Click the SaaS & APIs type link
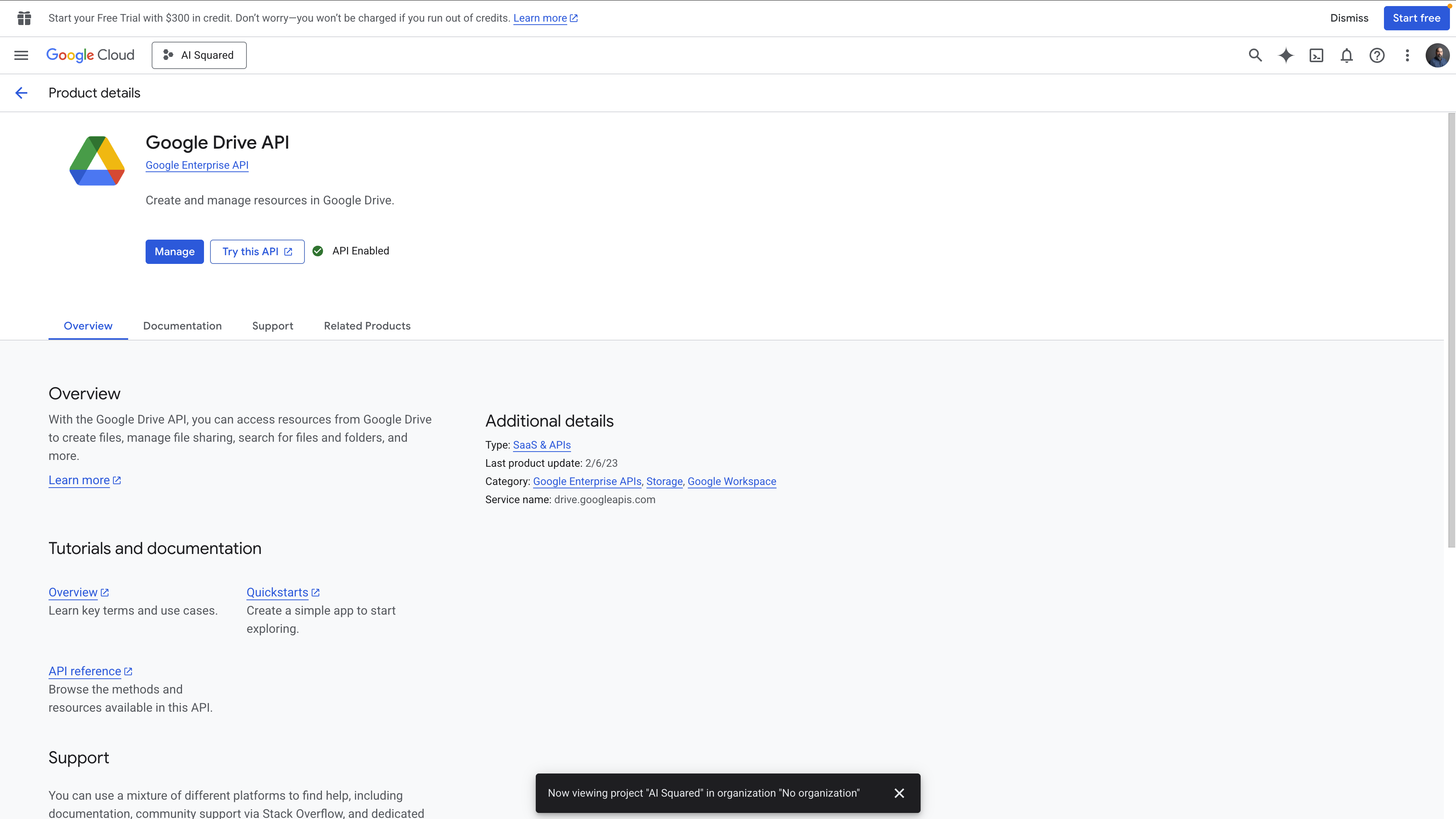Viewport: 1456px width, 819px height. tap(542, 446)
